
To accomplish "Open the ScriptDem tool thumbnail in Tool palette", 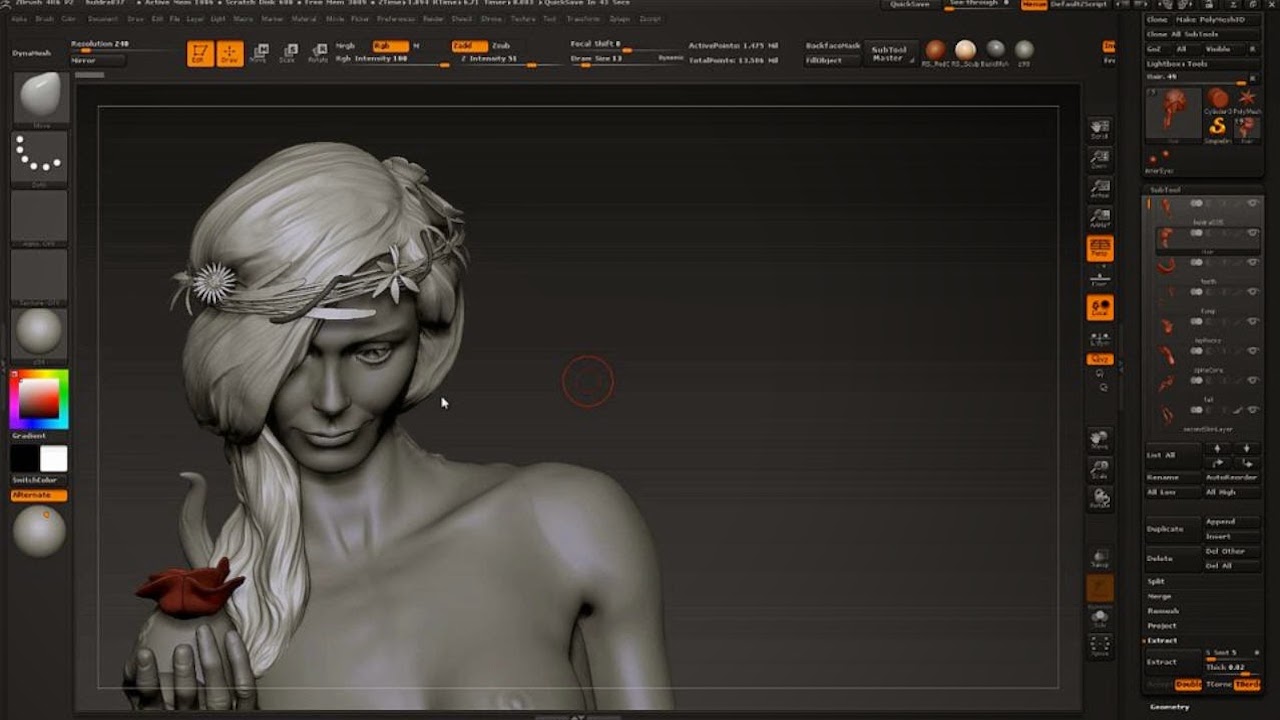I will (x=1218, y=125).
